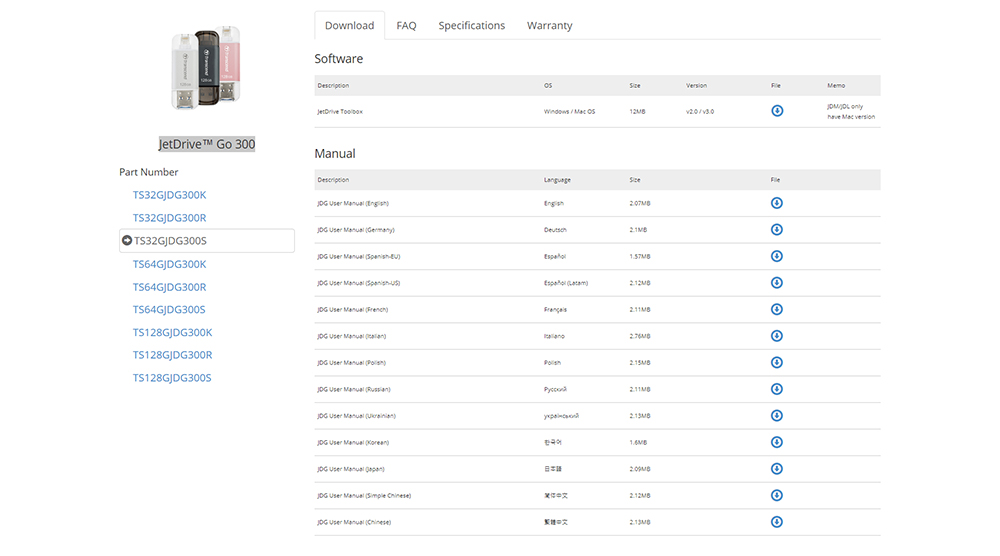The height and width of the screenshot is (556, 1000).
Task: Download the Japan JDG User Manual
Action: [777, 469]
